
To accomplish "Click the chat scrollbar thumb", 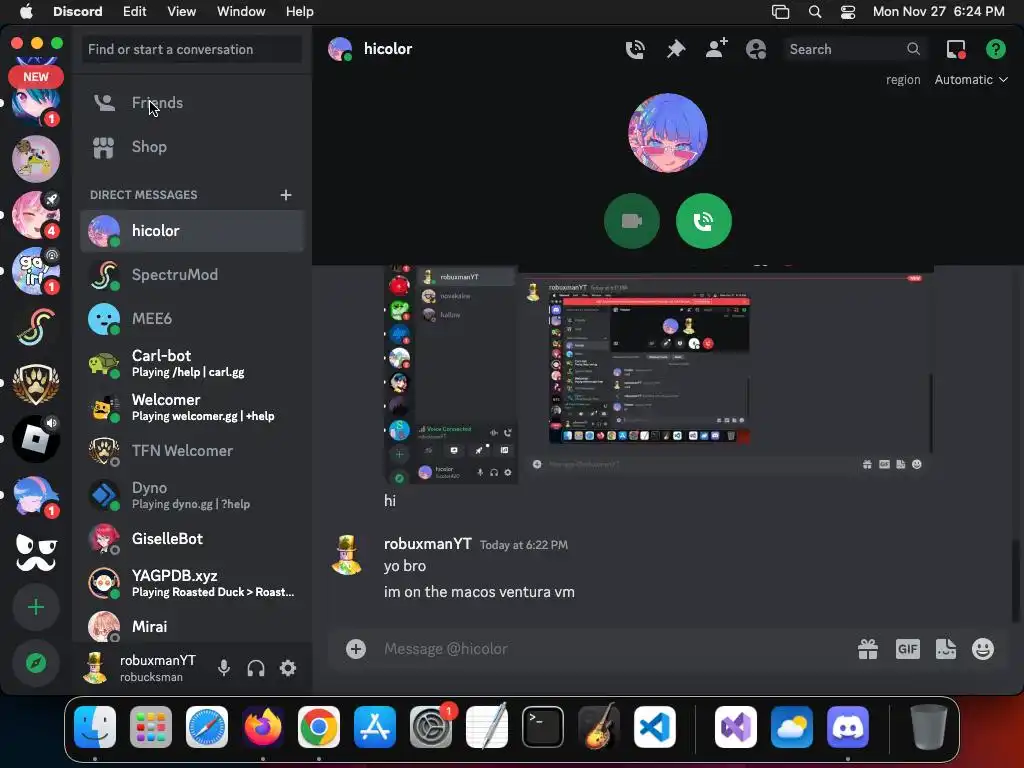I will pyautogui.click(x=1016, y=581).
